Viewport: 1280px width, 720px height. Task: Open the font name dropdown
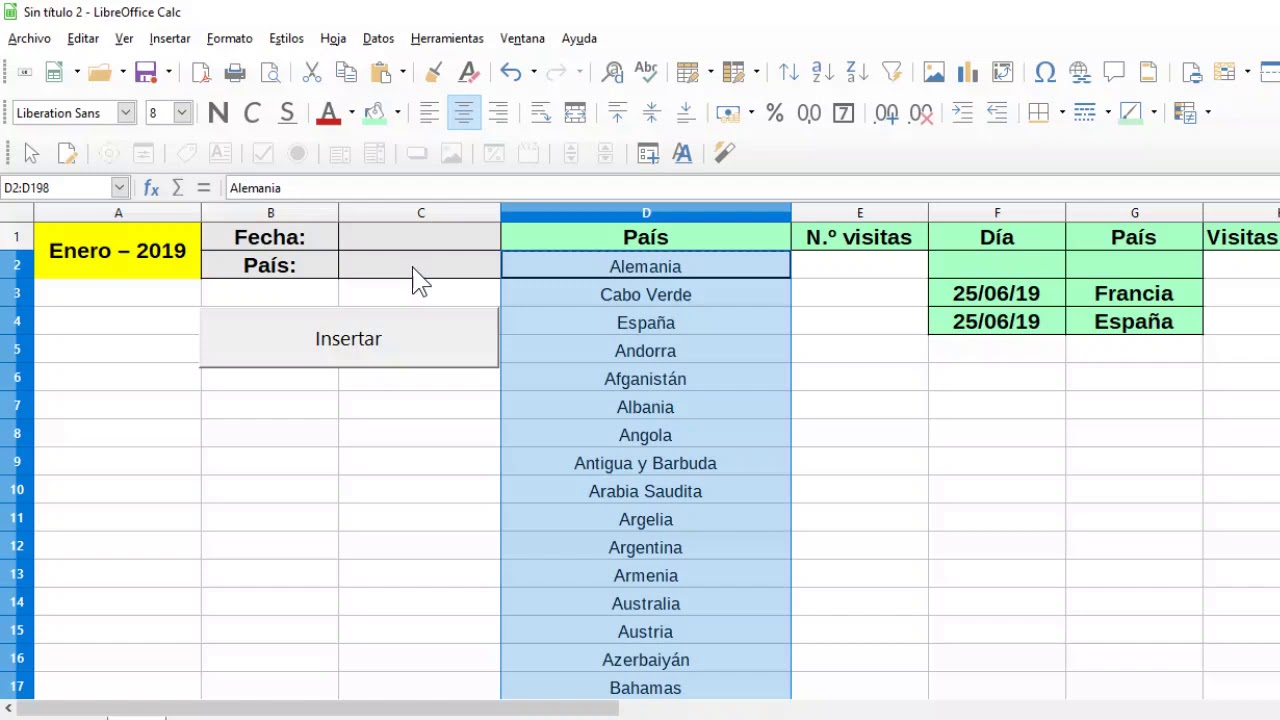pyautogui.click(x=126, y=113)
